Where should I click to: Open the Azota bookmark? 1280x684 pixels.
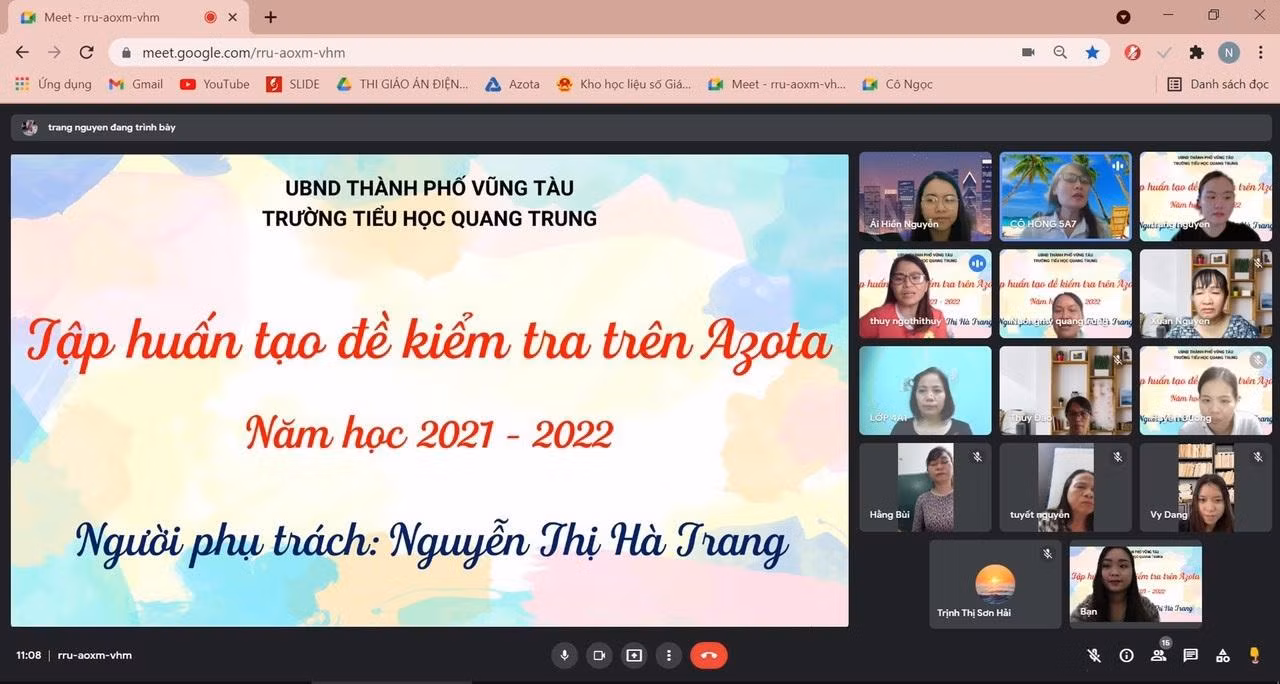(x=513, y=84)
